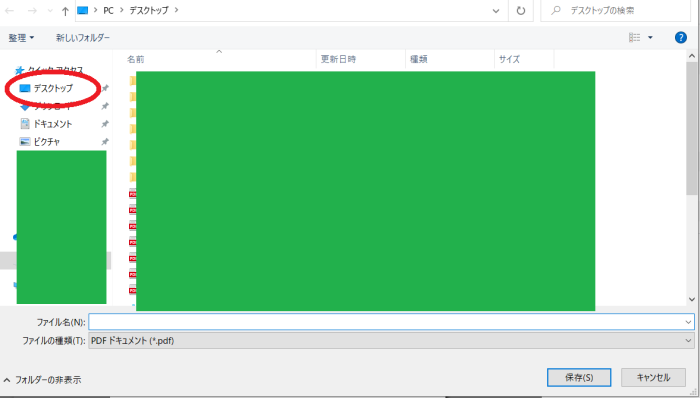Click the view layout icon
Viewport: 700px width, 398px height.
click(x=634, y=37)
